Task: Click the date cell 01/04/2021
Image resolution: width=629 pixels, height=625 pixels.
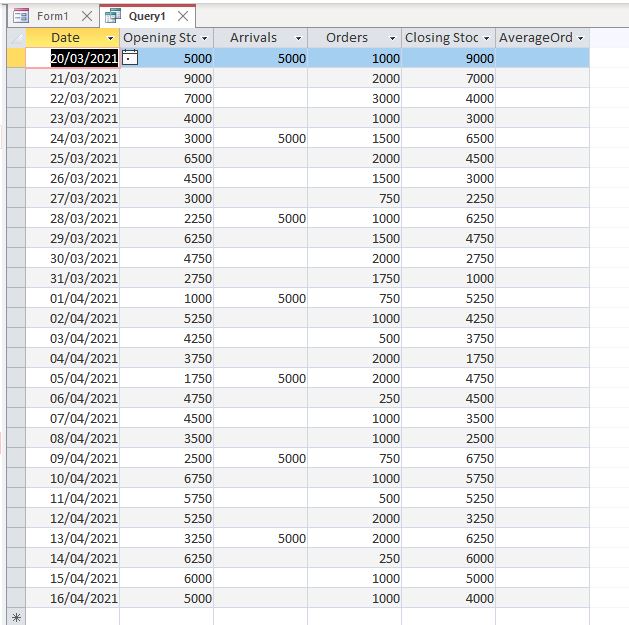Action: pos(73,298)
